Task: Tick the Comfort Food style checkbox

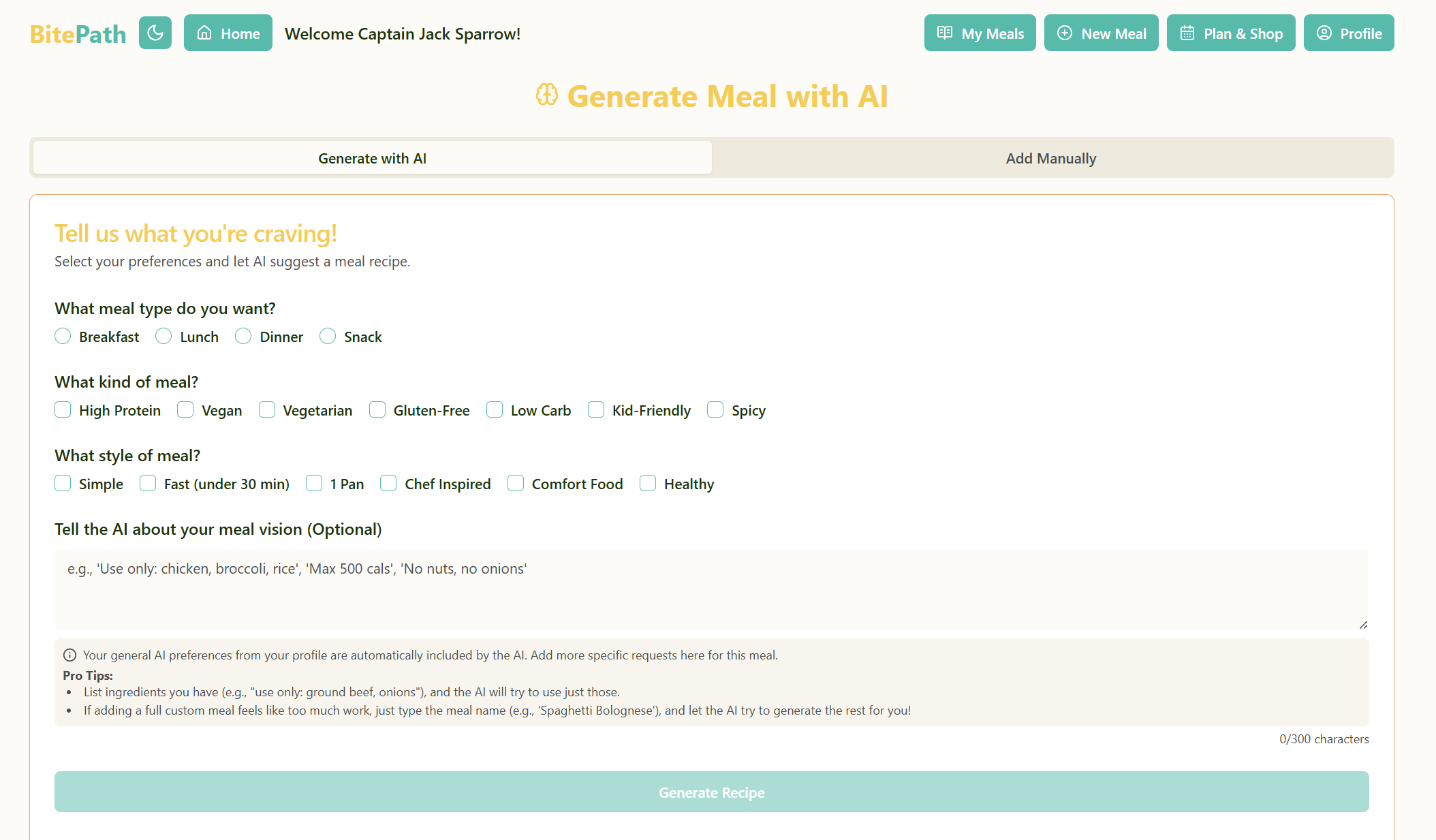Action: (516, 484)
